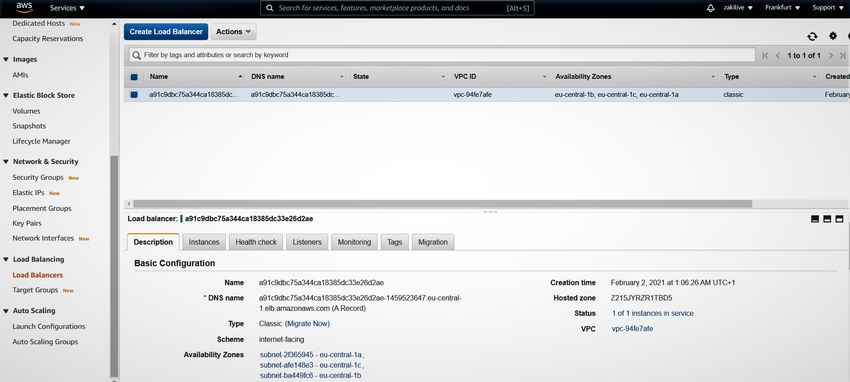
Task: Open Network Interfaces in sidebar
Action: click(43, 238)
